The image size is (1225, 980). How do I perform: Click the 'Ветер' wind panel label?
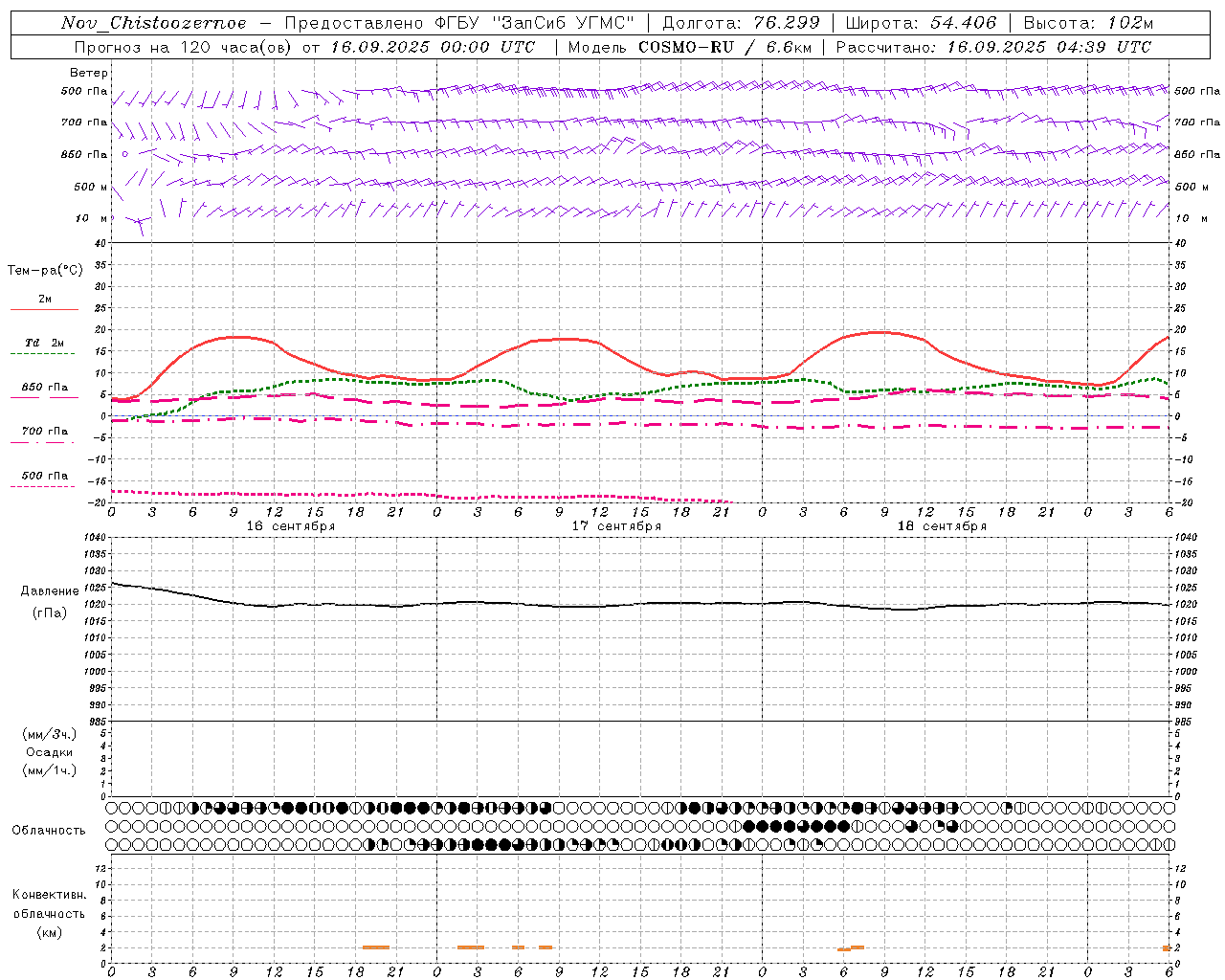[x=89, y=73]
